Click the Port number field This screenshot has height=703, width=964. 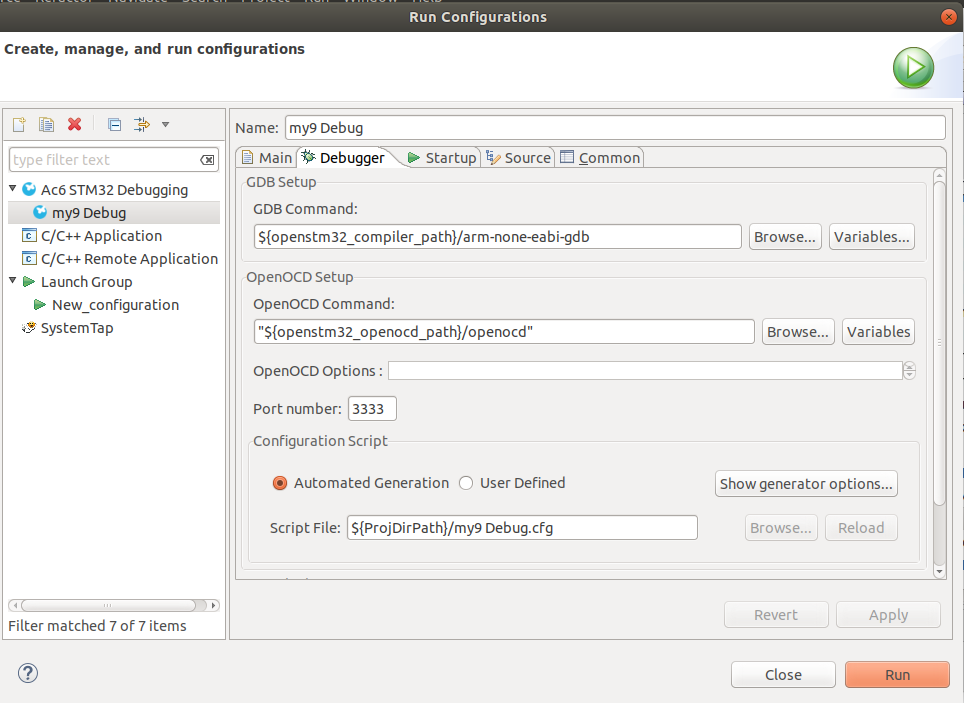(x=372, y=409)
